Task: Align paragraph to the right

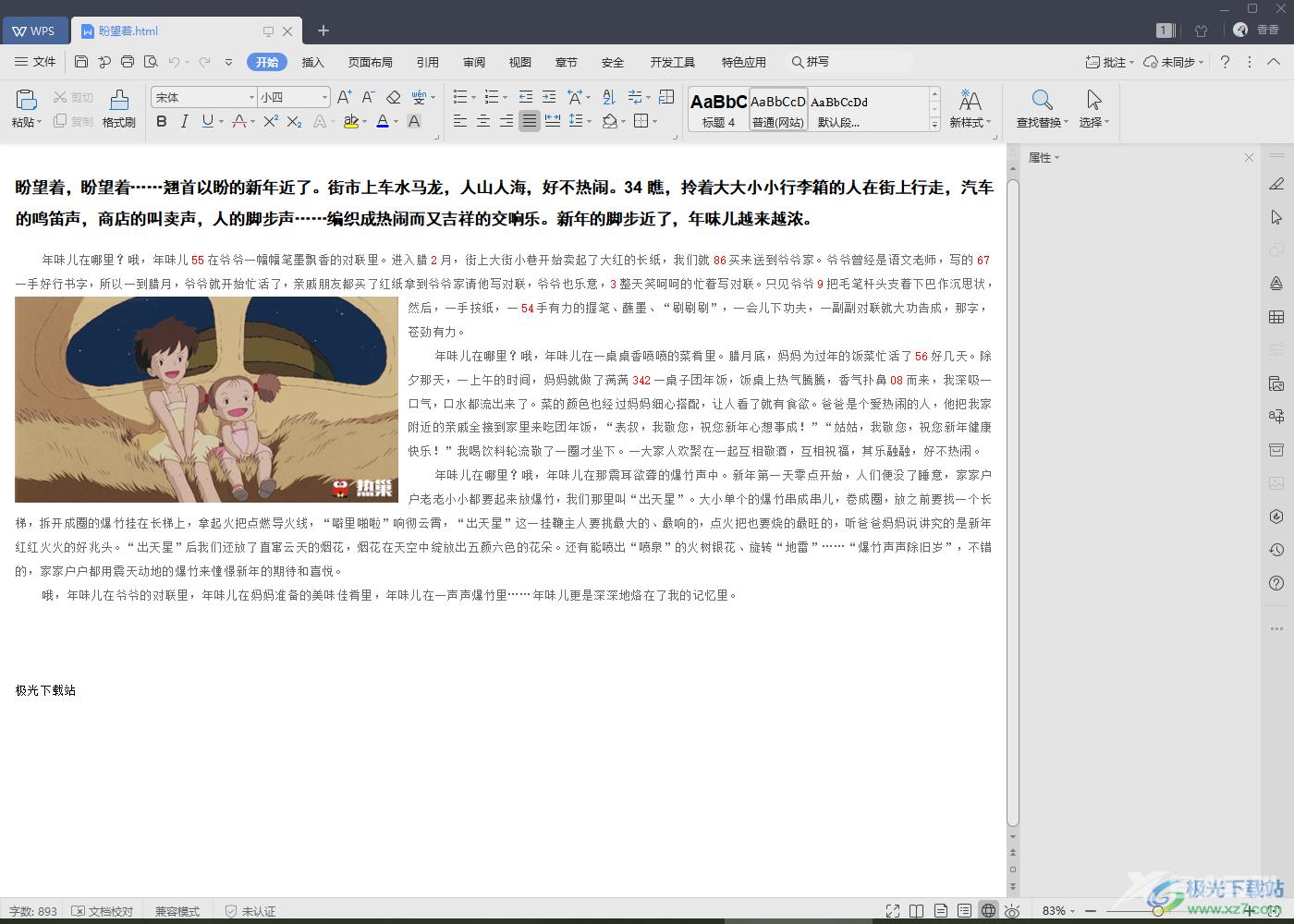Action: 507,121
